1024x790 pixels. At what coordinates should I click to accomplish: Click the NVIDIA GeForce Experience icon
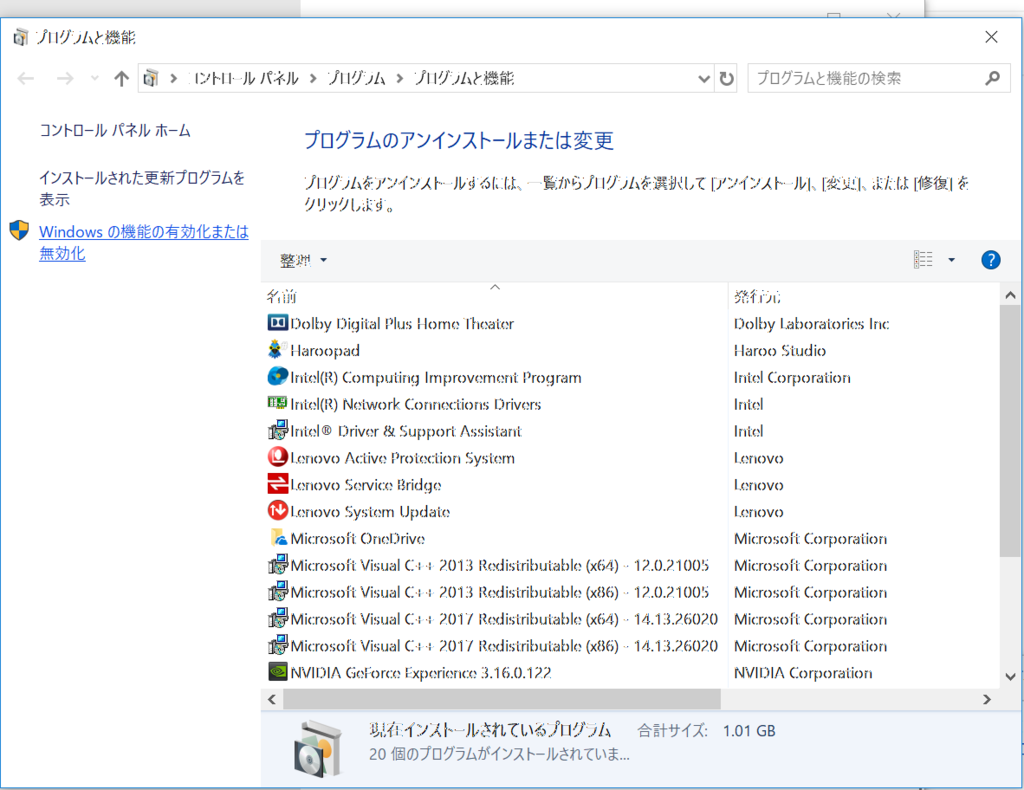coord(278,671)
